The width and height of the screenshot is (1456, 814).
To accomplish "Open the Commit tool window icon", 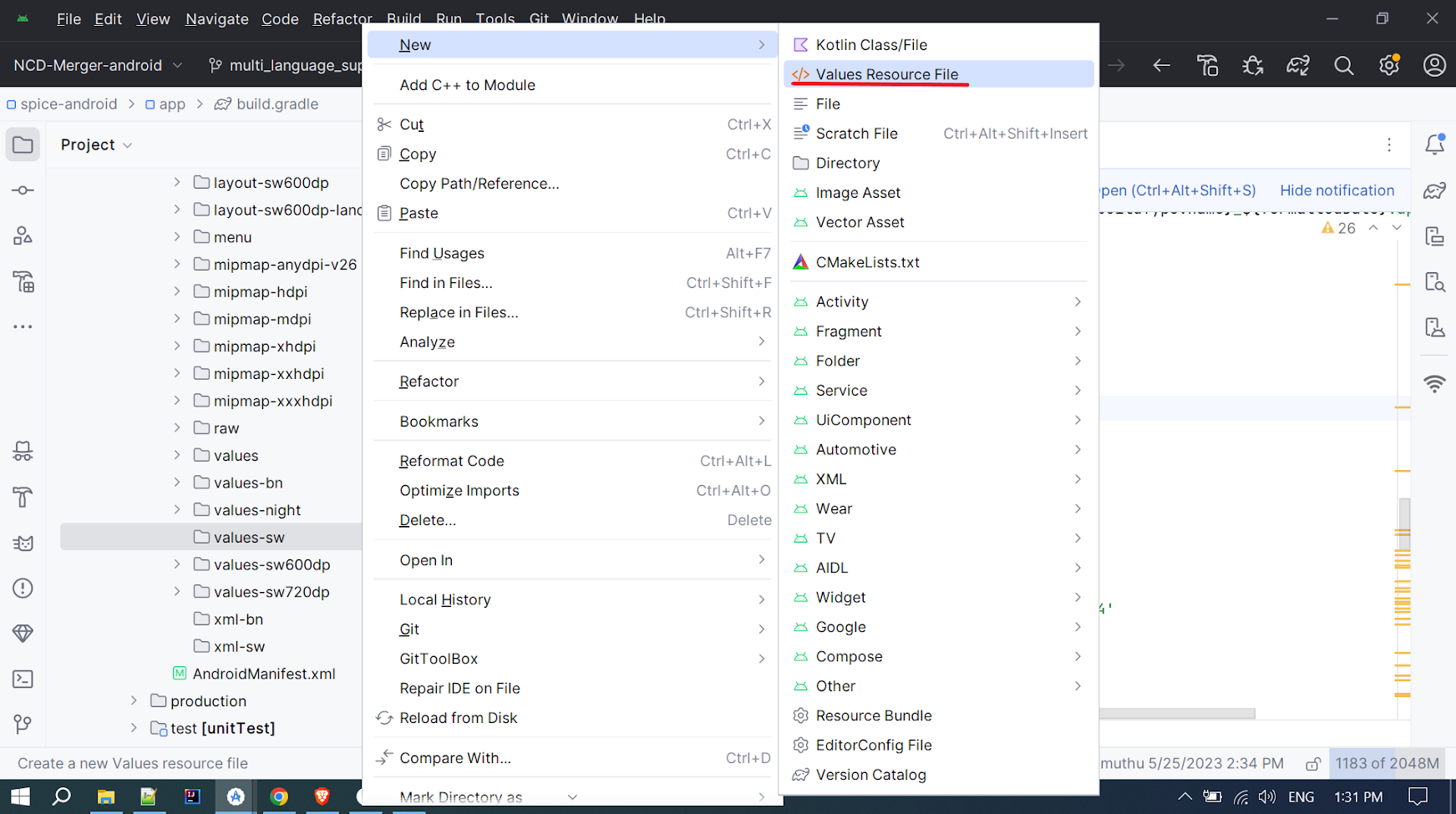I will (23, 190).
